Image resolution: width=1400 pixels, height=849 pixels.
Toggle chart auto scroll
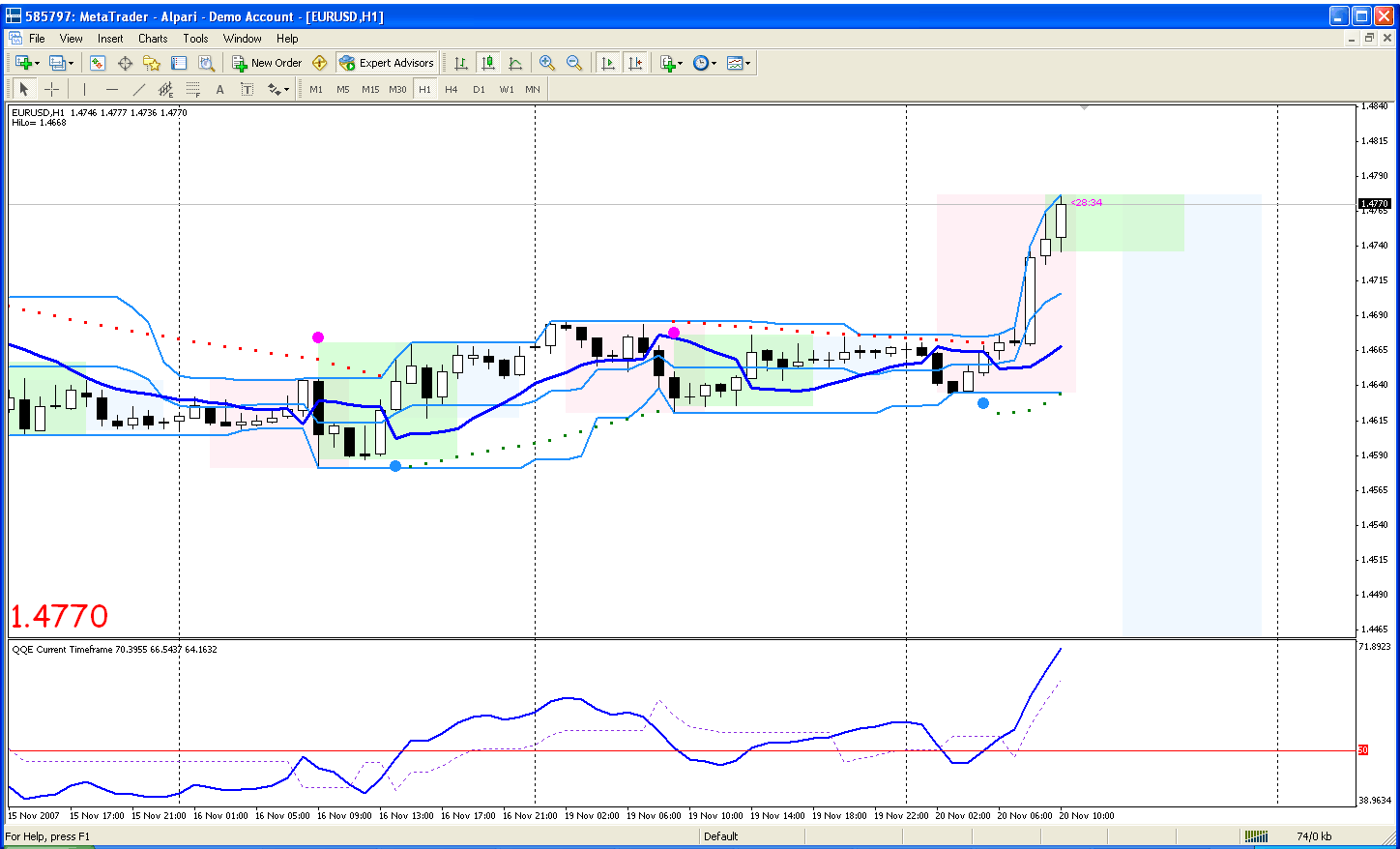[x=608, y=63]
